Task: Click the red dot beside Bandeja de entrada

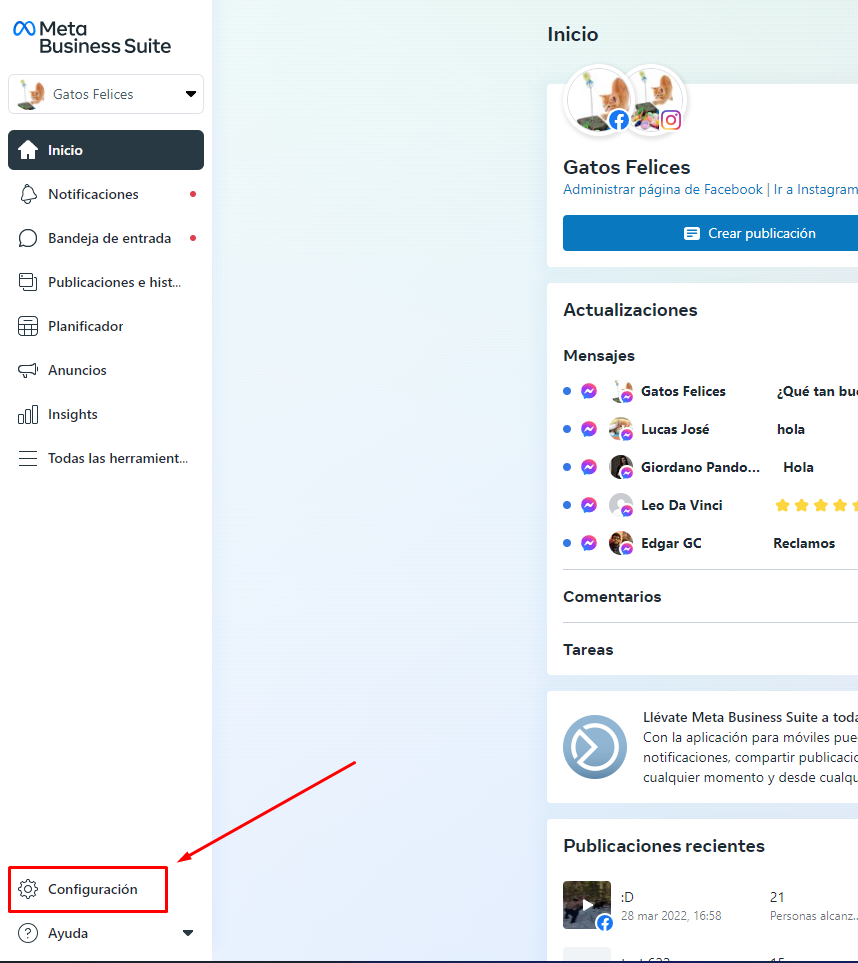Action: 193,238
